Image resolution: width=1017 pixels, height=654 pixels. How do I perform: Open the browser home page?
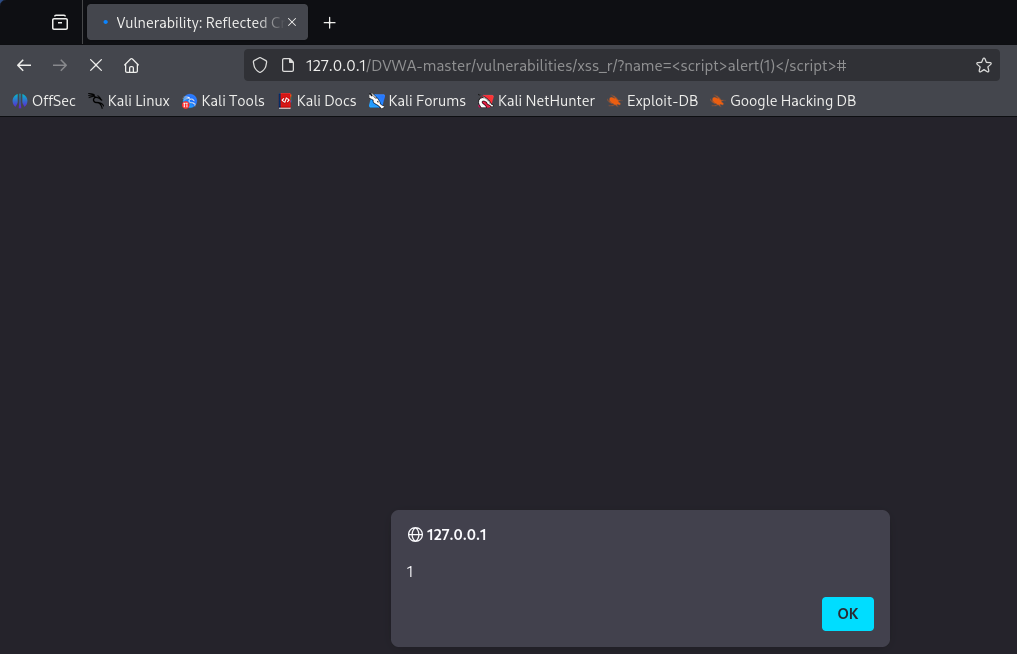(x=132, y=66)
